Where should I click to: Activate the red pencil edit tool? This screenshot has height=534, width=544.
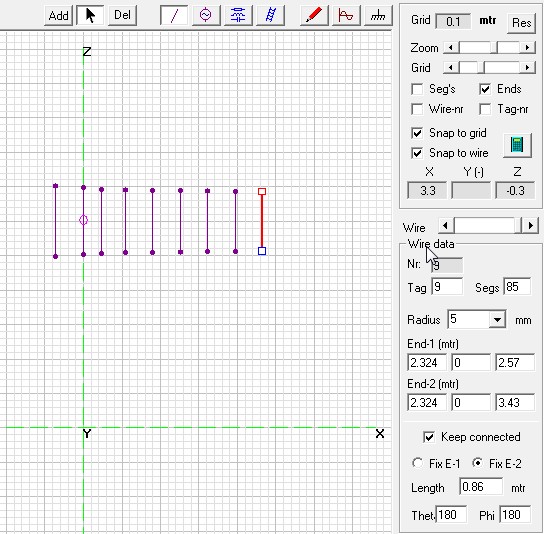(314, 15)
